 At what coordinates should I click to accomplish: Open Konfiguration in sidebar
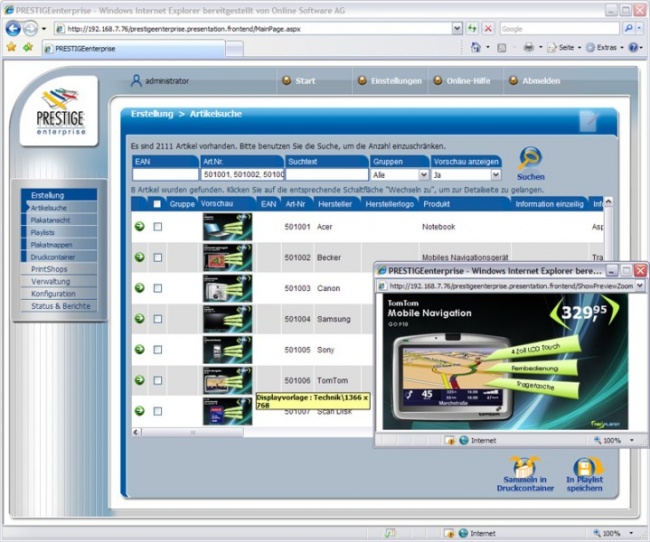coord(53,294)
